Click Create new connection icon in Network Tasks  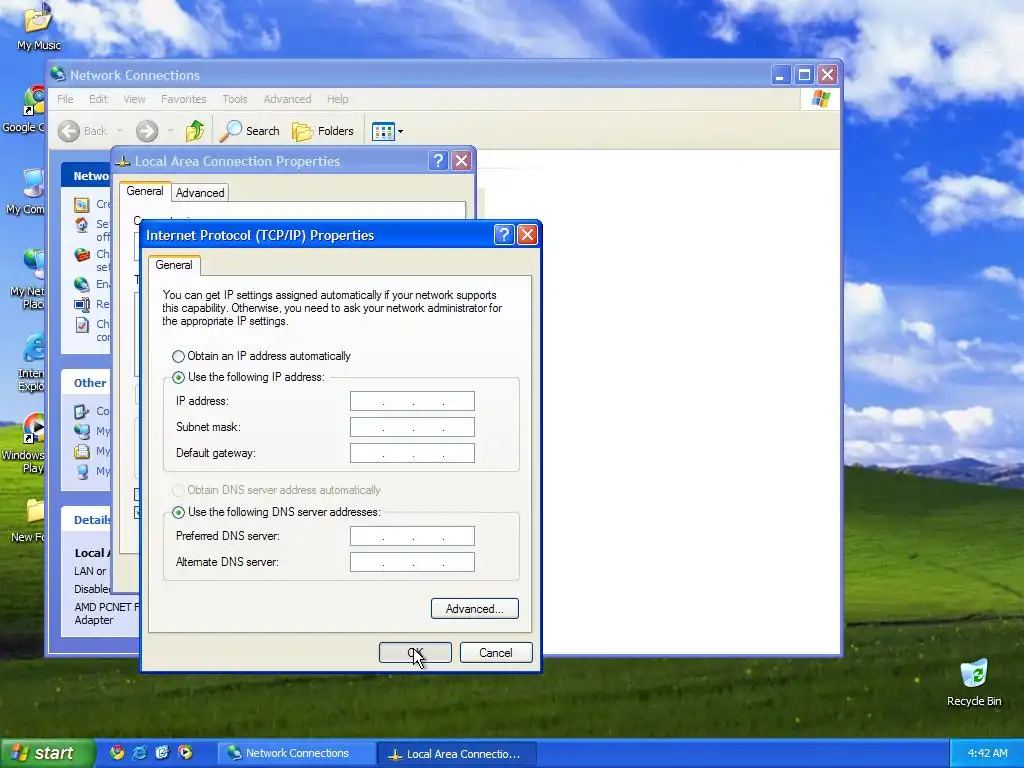[82, 205]
